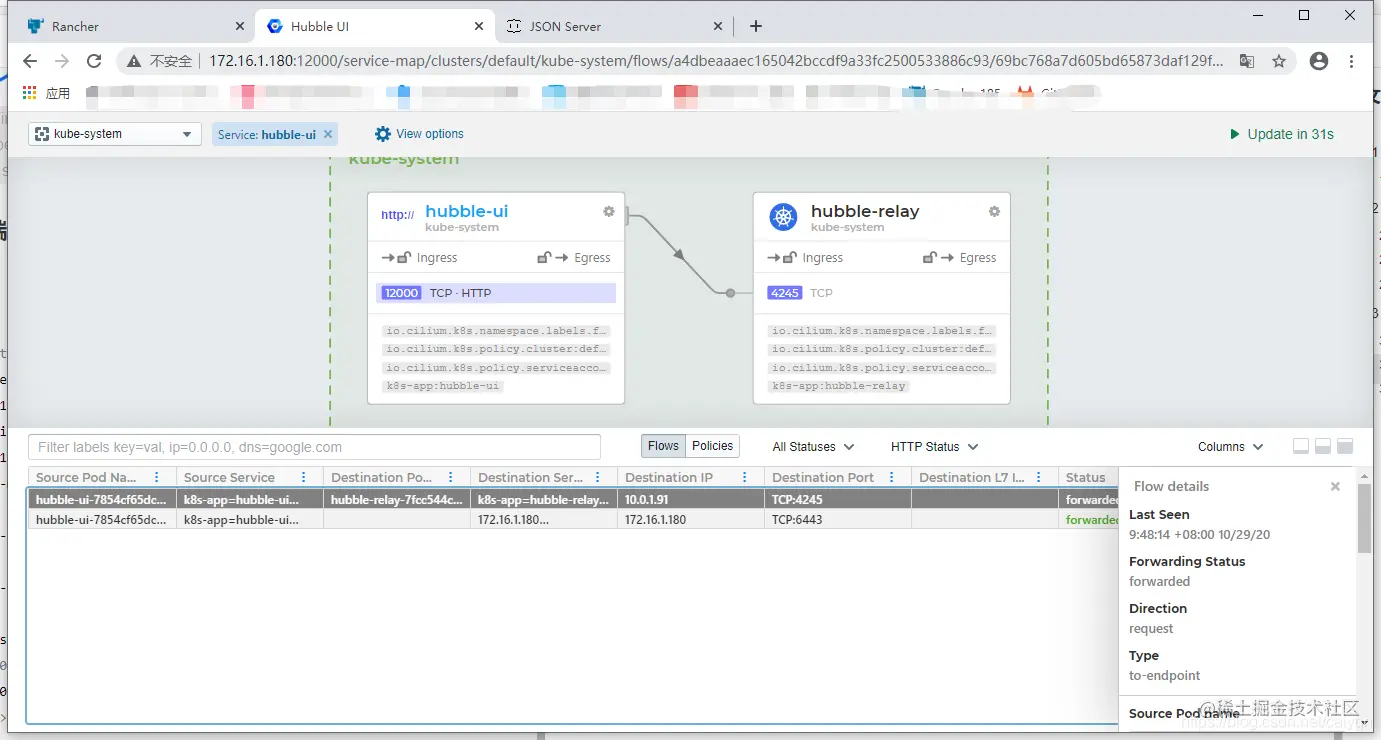Image resolution: width=1381 pixels, height=740 pixels.
Task: Click the translate page icon in address bar
Action: tap(1247, 61)
